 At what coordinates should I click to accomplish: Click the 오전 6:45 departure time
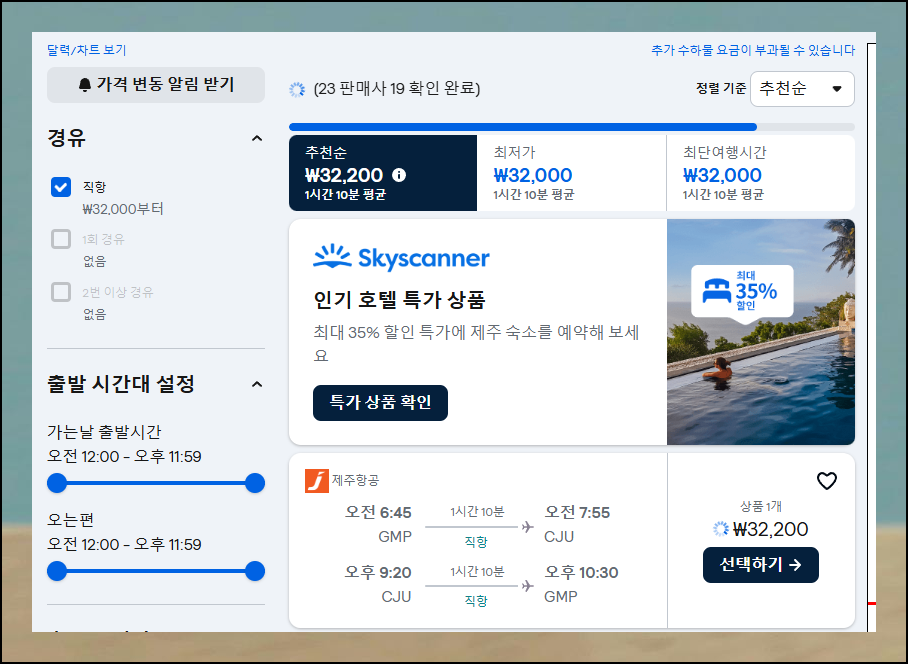378,512
